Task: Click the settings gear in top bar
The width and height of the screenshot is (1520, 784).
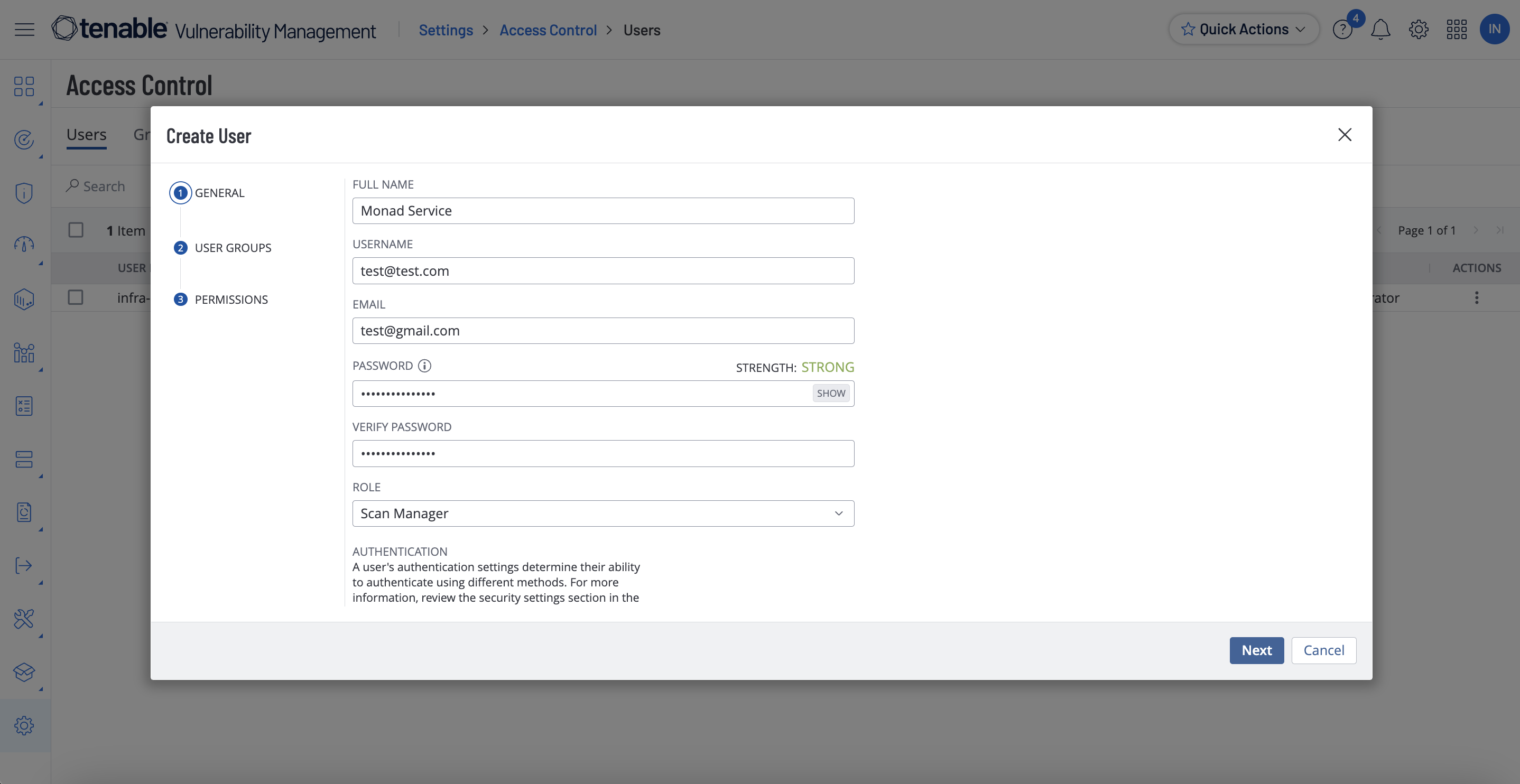Action: coord(1419,30)
